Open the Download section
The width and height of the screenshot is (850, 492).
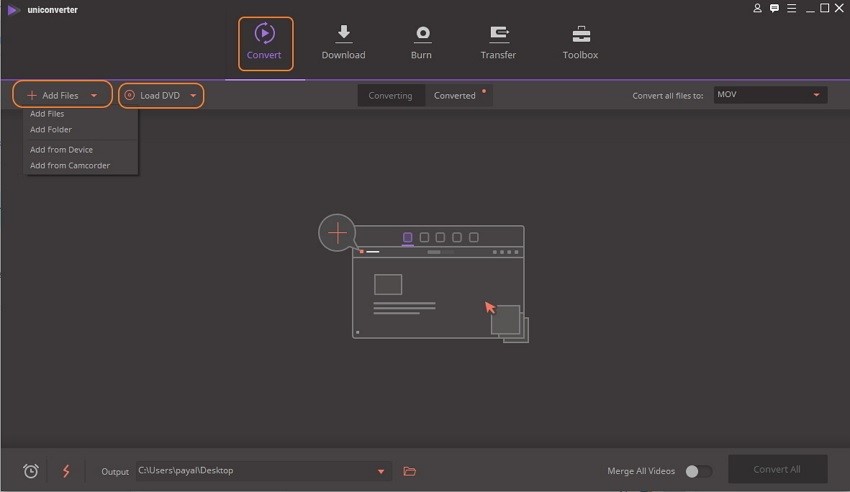pyautogui.click(x=343, y=43)
